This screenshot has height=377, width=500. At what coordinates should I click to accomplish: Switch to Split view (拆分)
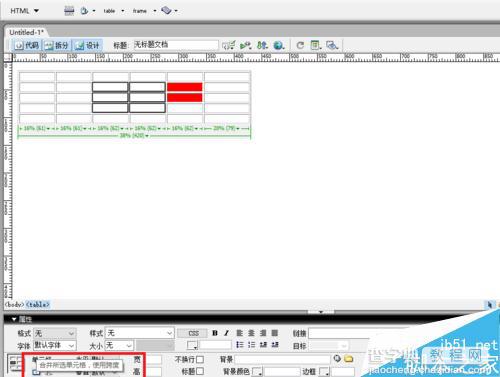[x=57, y=45]
